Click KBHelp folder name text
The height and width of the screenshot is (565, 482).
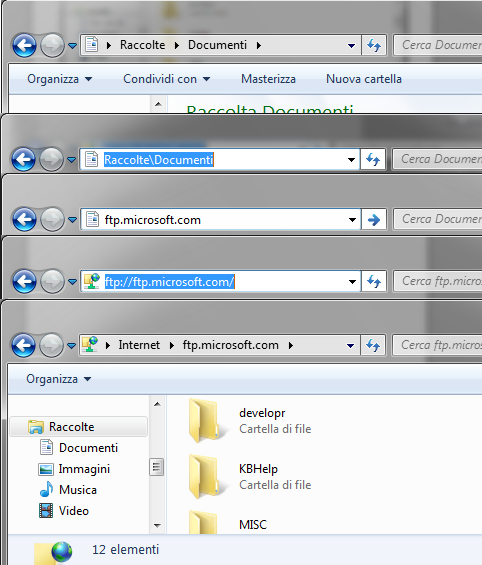click(x=259, y=469)
